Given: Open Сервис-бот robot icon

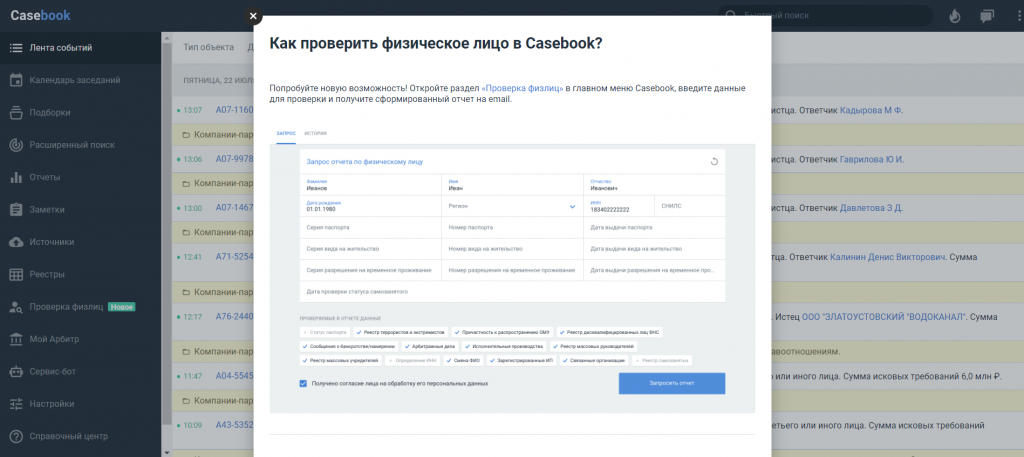Looking at the screenshot, I should pyautogui.click(x=16, y=371).
